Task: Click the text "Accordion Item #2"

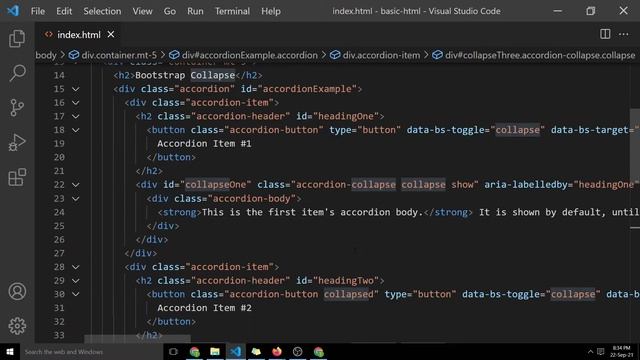Action: click(x=204, y=308)
